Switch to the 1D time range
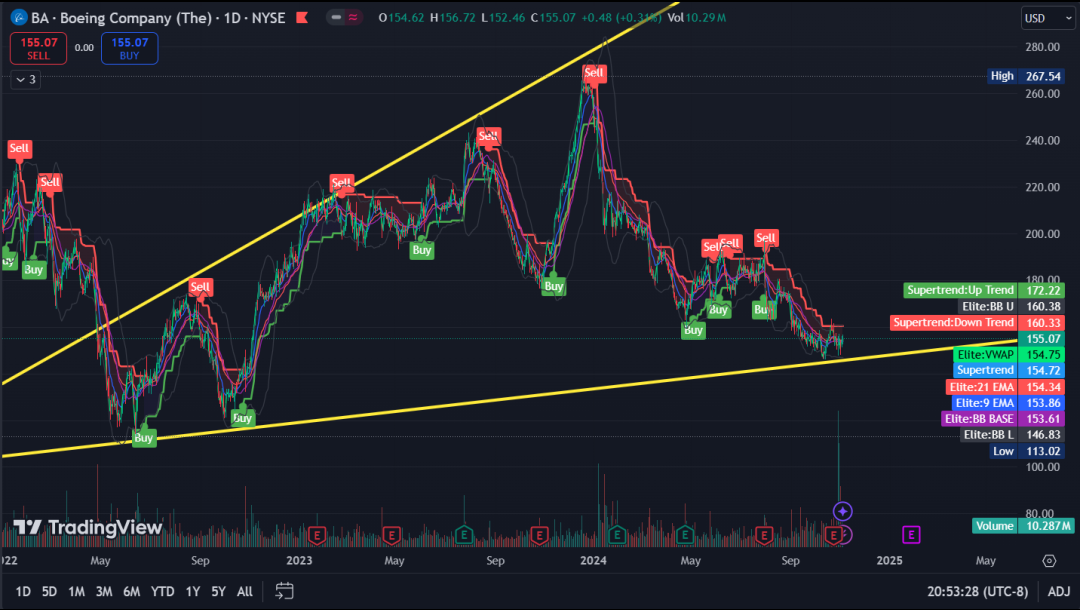1080x610 pixels. point(23,591)
